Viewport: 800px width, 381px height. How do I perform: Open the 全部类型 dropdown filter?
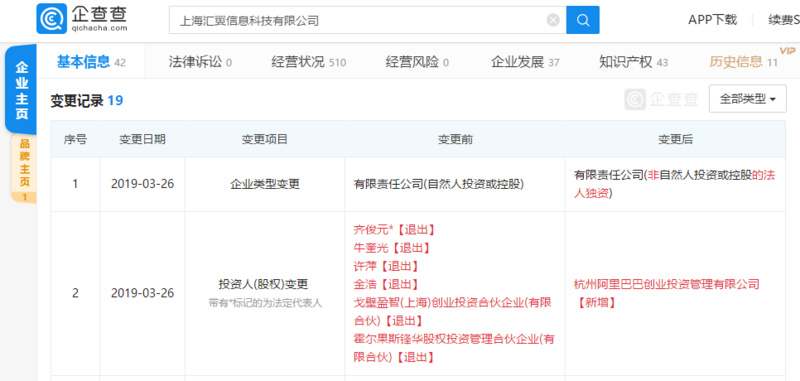point(747,99)
